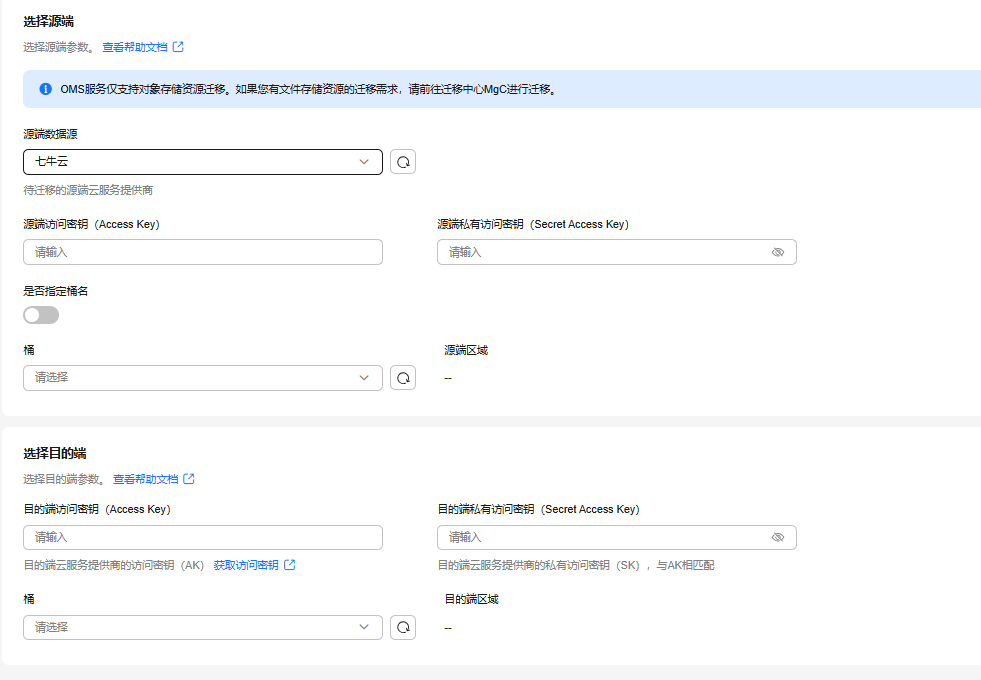Open external link icon beside source help doc
981x680 pixels.
pyautogui.click(x=178, y=47)
